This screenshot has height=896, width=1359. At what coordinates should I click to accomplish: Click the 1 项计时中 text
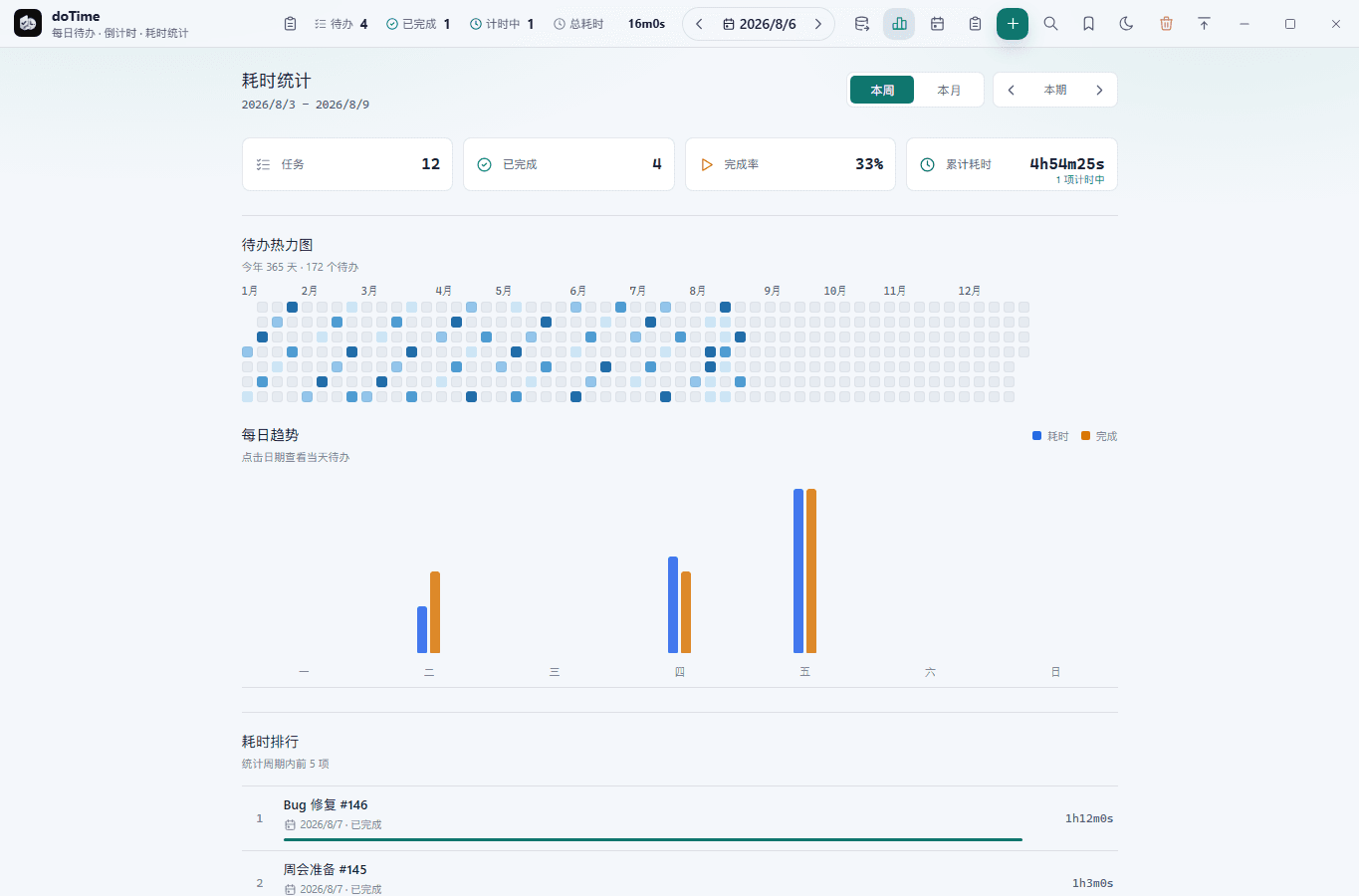(1080, 180)
